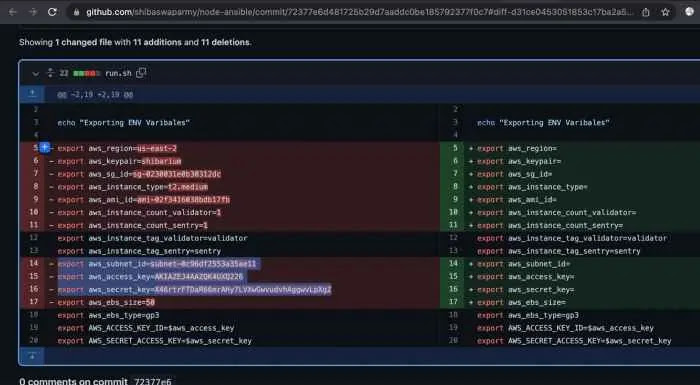Click the "@@ -2,19 +2,19 @@" hunk header

95,95
